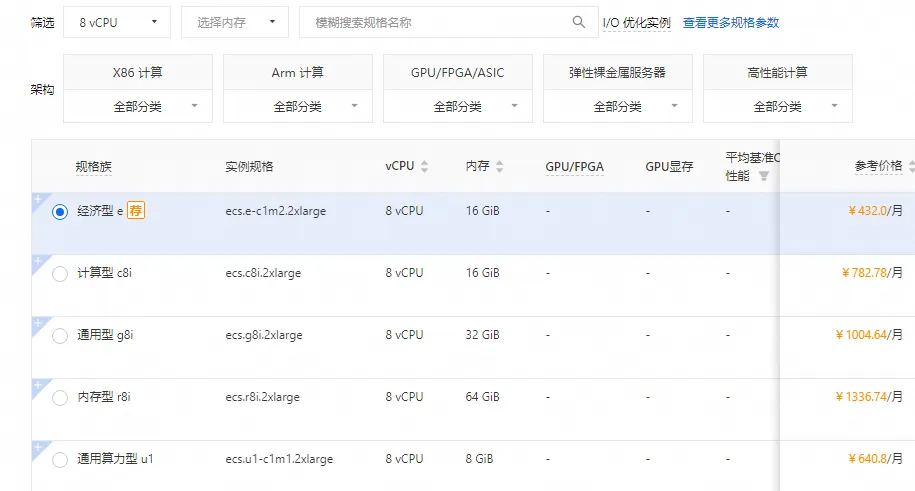Switch to the X86 计算 architecture tab
Screen dimensions: 915x491
138,72
